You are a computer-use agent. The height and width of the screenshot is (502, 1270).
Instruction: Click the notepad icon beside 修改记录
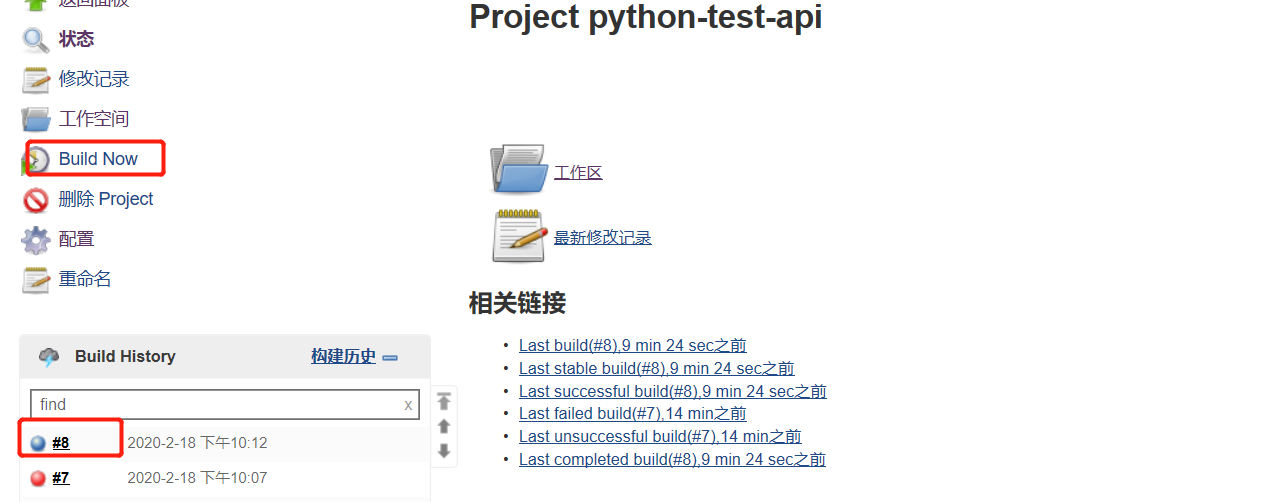coord(36,80)
